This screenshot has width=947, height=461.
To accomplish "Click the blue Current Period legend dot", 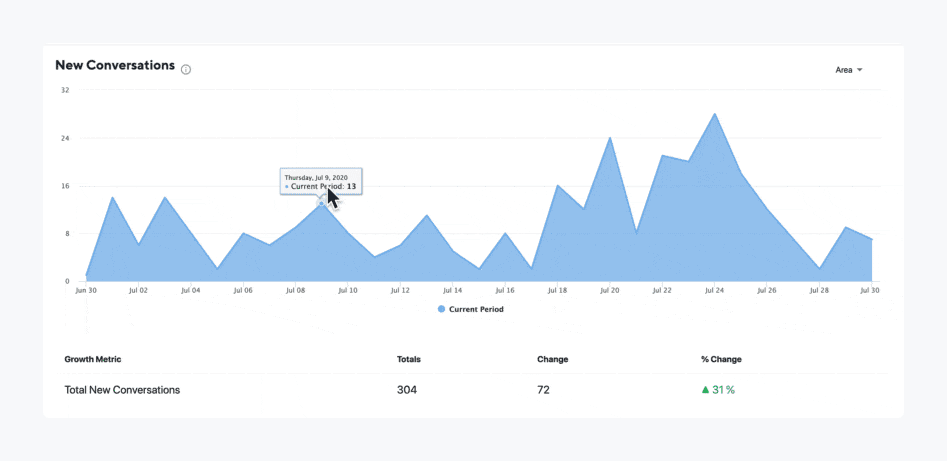I will click(441, 310).
